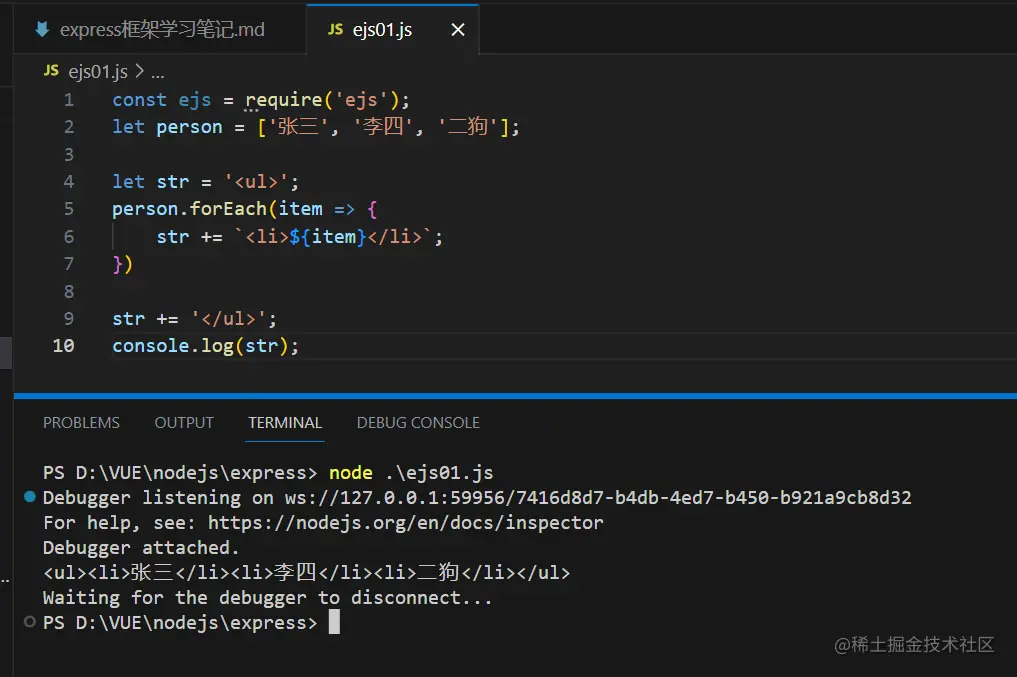
Task: Click the person array declaration on line 2
Action: (316, 127)
